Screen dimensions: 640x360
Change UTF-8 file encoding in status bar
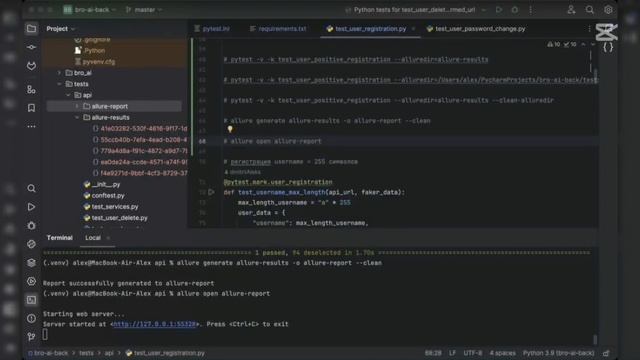click(x=473, y=353)
